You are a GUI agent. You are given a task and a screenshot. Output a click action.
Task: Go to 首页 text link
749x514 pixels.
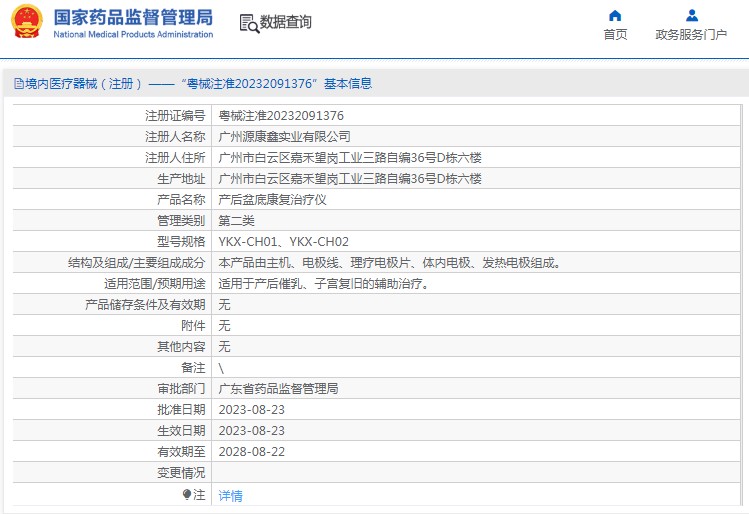(615, 35)
